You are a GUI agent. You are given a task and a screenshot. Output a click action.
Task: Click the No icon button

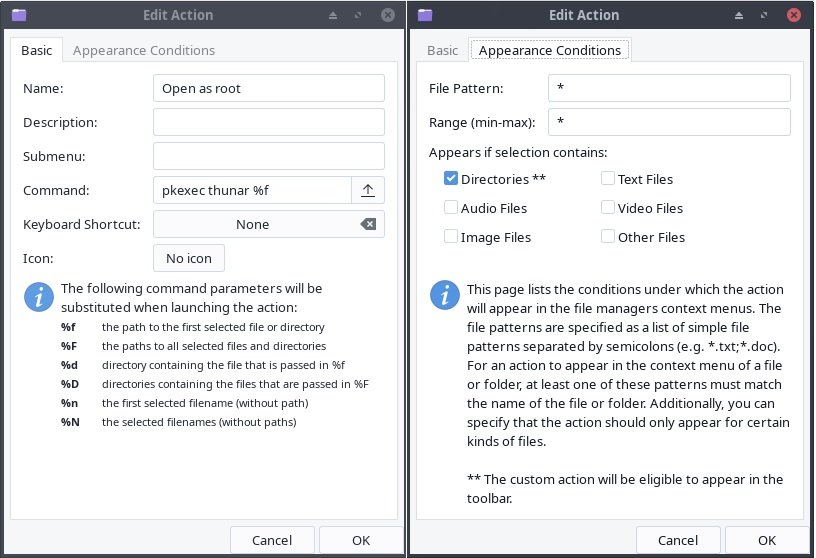(189, 258)
